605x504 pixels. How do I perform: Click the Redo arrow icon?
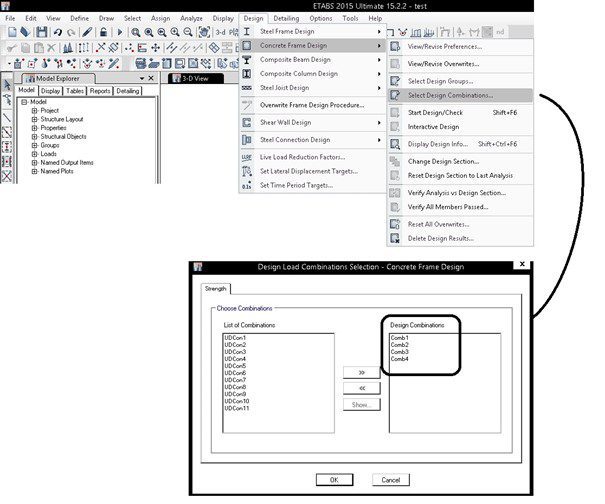71,32
